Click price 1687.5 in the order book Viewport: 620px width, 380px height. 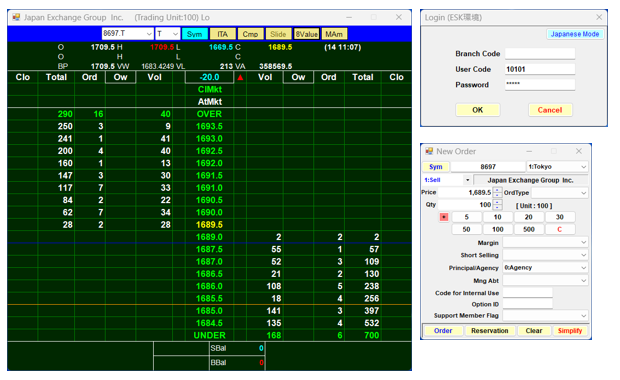pos(210,249)
